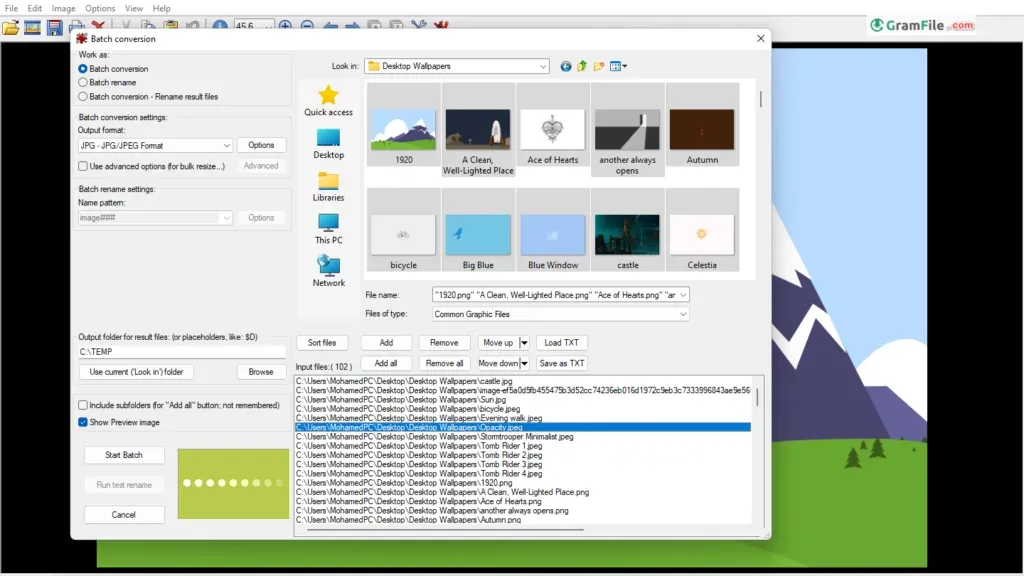Select This PC in places sidebar
Viewport: 1024px width, 576px height.
click(328, 229)
